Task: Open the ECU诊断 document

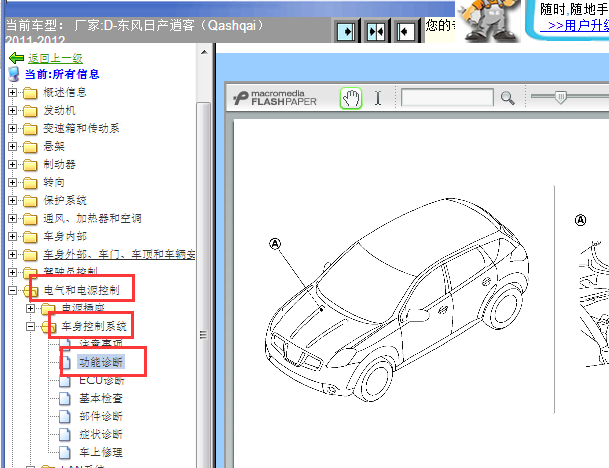Action: (x=102, y=380)
